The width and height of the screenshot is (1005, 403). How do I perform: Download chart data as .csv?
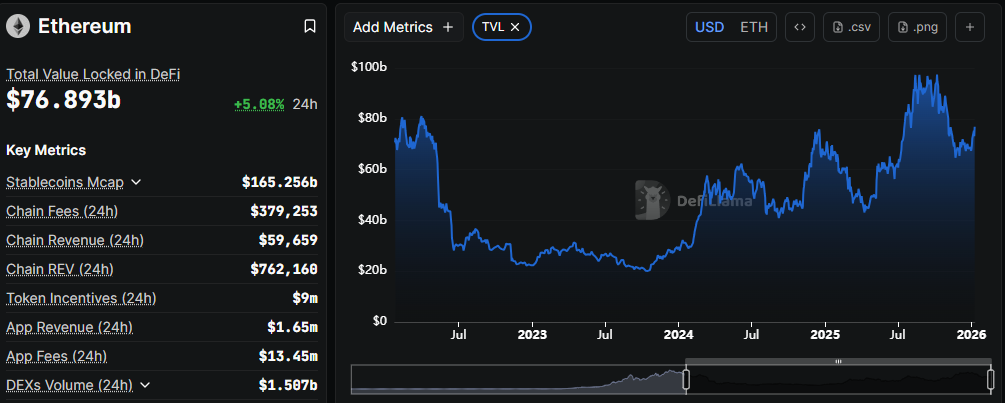pyautogui.click(x=851, y=27)
